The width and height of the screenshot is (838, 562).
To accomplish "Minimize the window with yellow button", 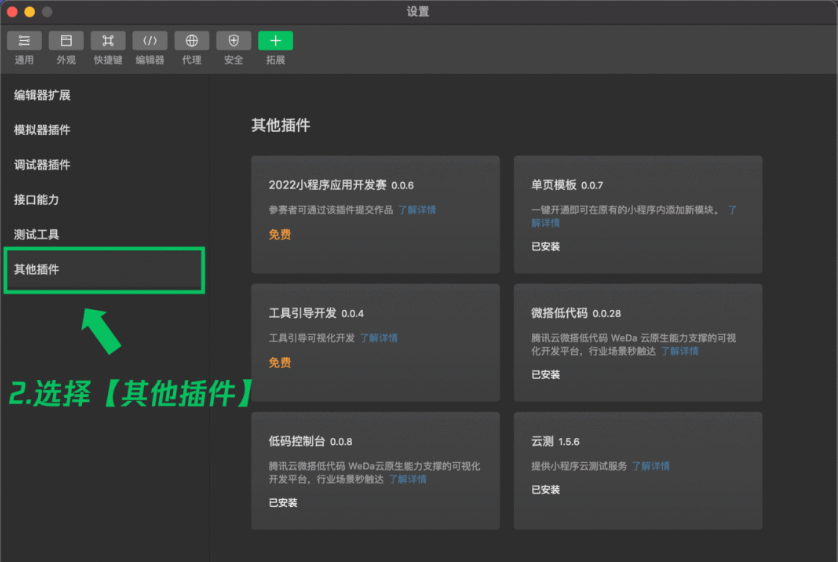I will (29, 12).
